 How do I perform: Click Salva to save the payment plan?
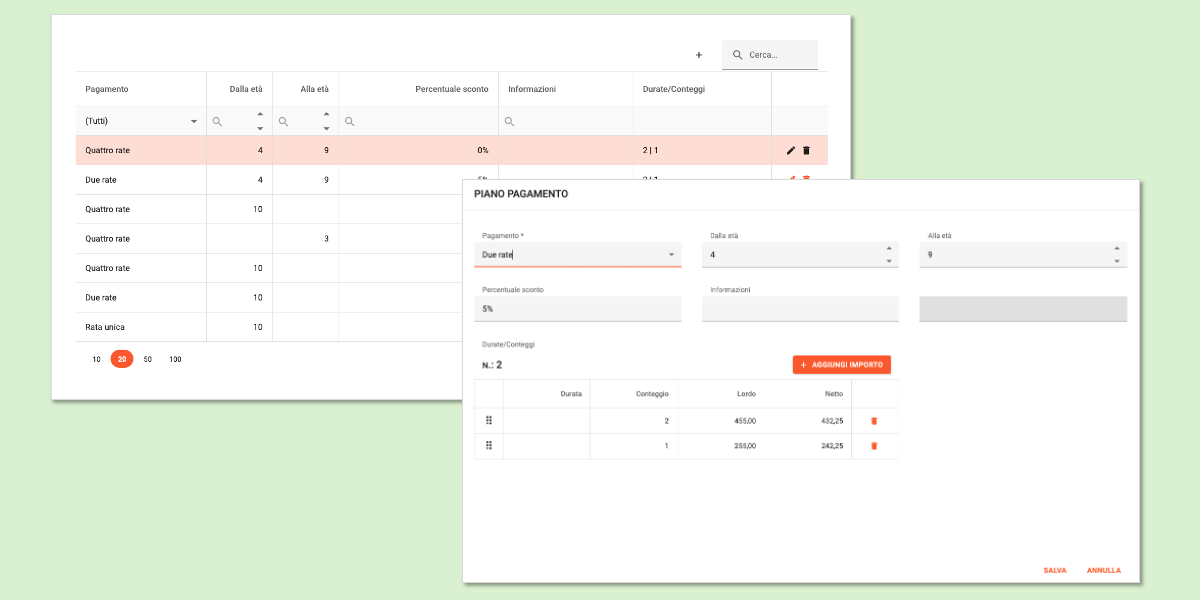(1054, 570)
